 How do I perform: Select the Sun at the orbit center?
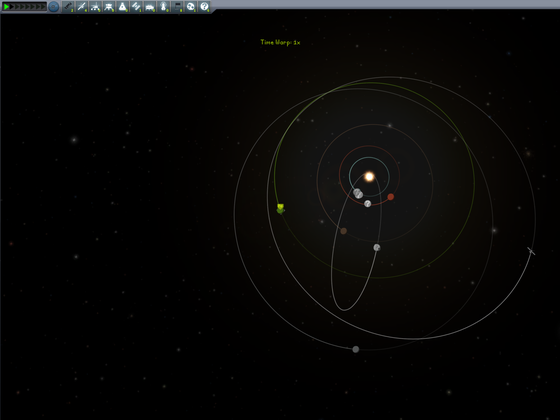pyautogui.click(x=369, y=176)
